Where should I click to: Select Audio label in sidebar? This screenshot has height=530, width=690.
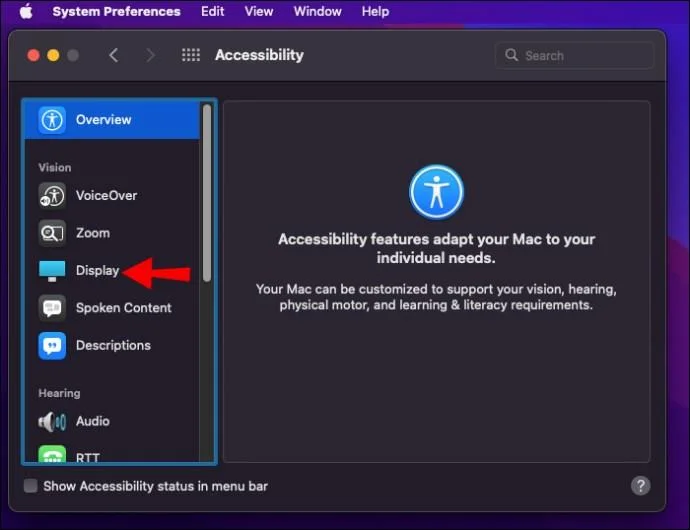(x=92, y=421)
